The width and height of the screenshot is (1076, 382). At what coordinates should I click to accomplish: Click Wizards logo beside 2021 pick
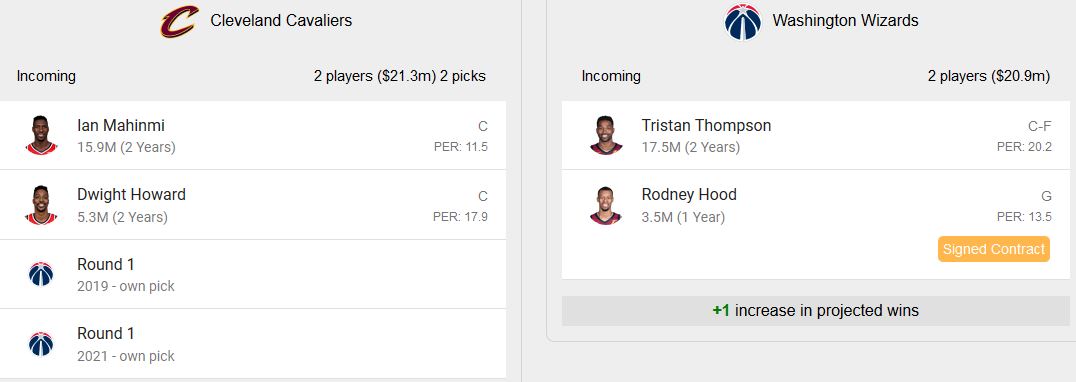click(41, 344)
